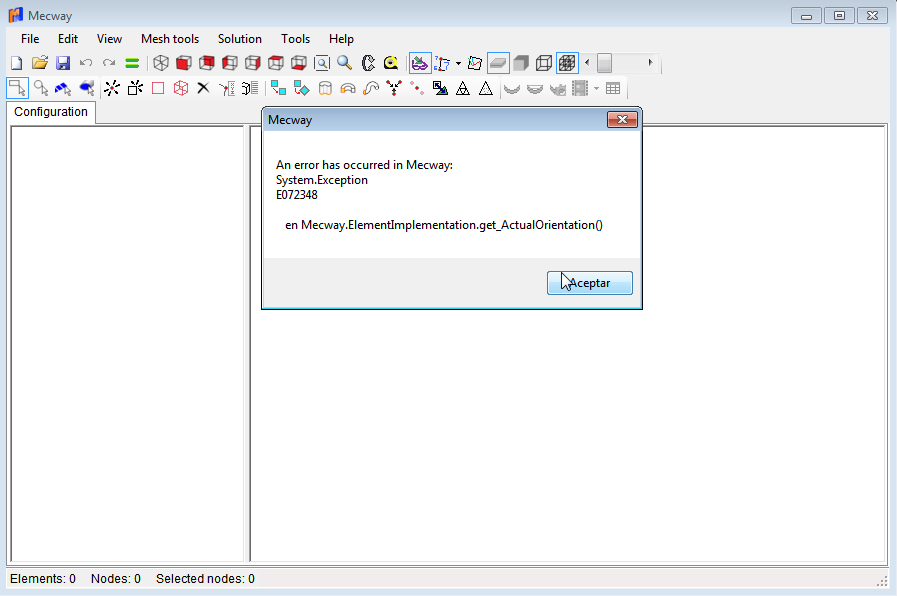Click the red outlined square icon
This screenshot has width=897, height=596.
pyautogui.click(x=158, y=88)
